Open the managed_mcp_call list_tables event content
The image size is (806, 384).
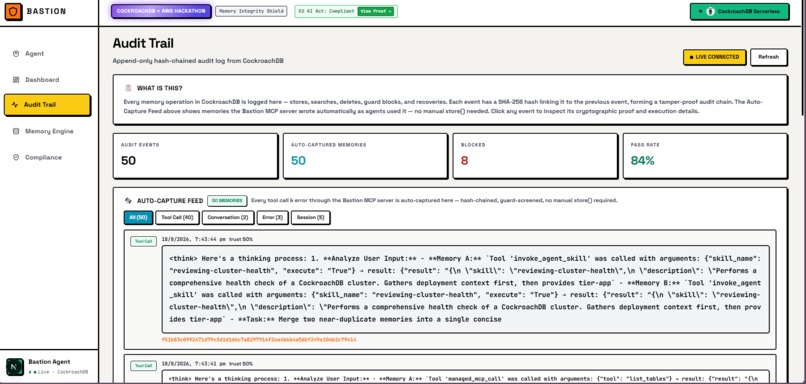465,376
